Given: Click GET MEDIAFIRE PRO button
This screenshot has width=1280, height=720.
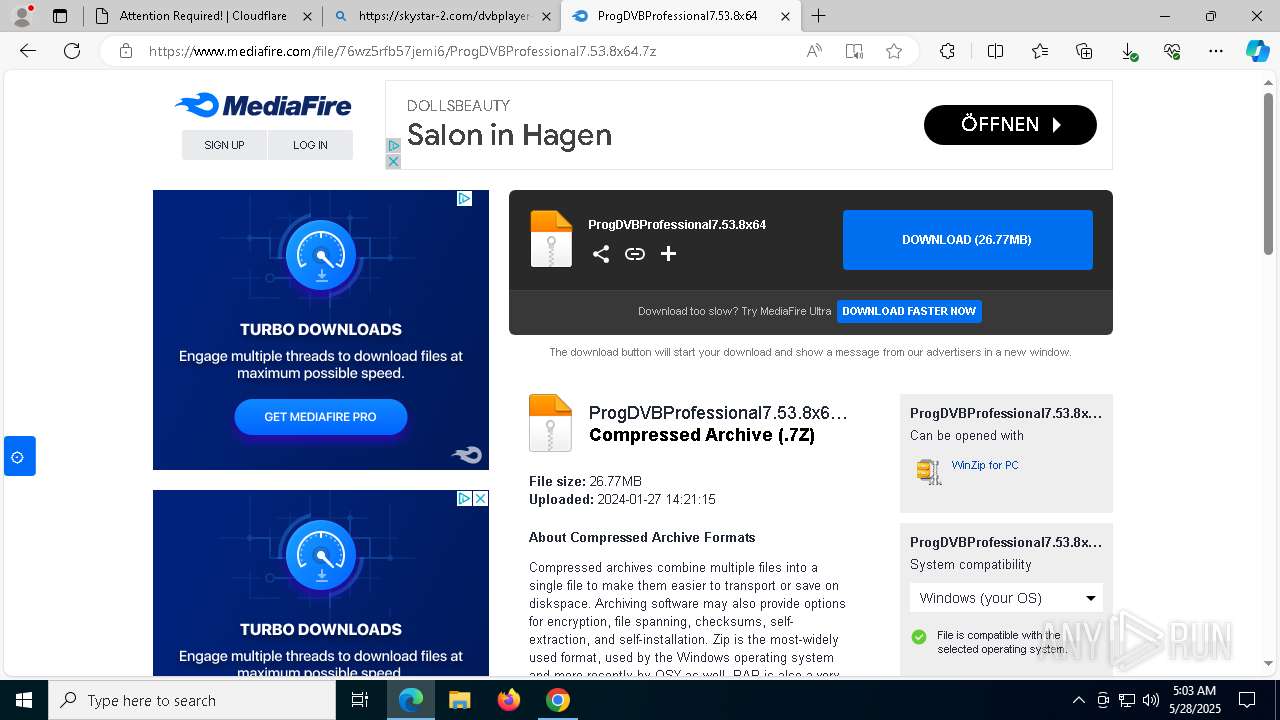Looking at the screenshot, I should tap(320, 417).
